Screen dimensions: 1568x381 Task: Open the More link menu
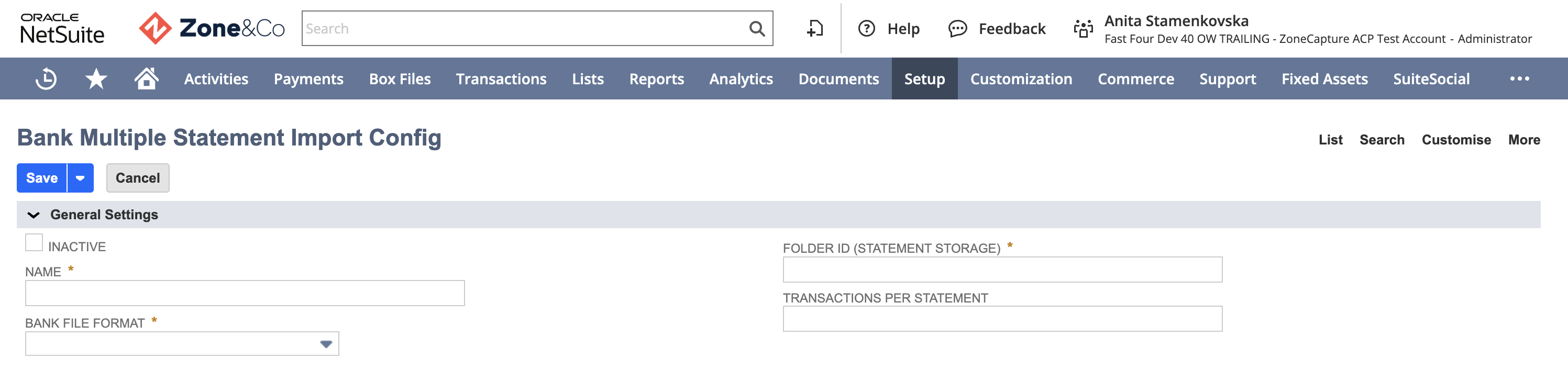1524,139
